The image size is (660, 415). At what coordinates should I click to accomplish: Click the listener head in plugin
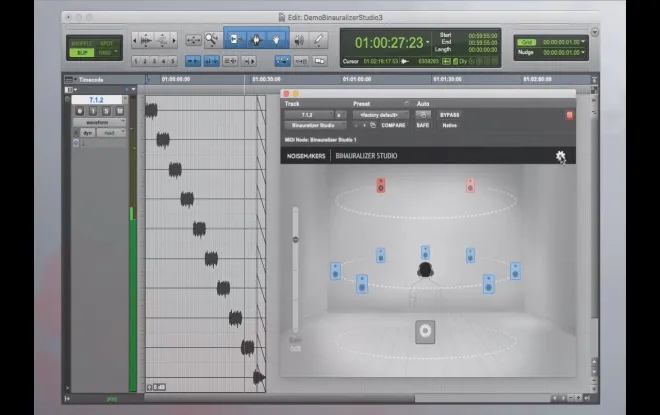pyautogui.click(x=425, y=269)
